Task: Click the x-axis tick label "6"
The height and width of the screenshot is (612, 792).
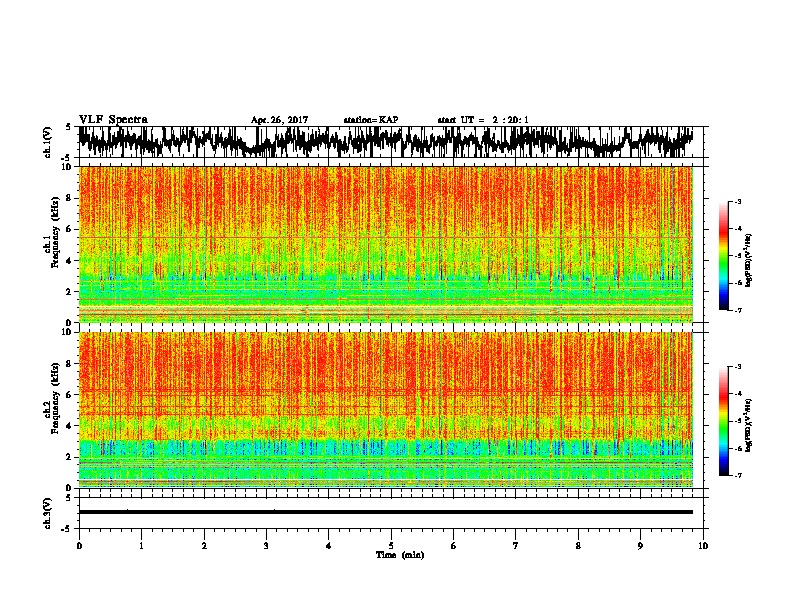Action: [454, 546]
